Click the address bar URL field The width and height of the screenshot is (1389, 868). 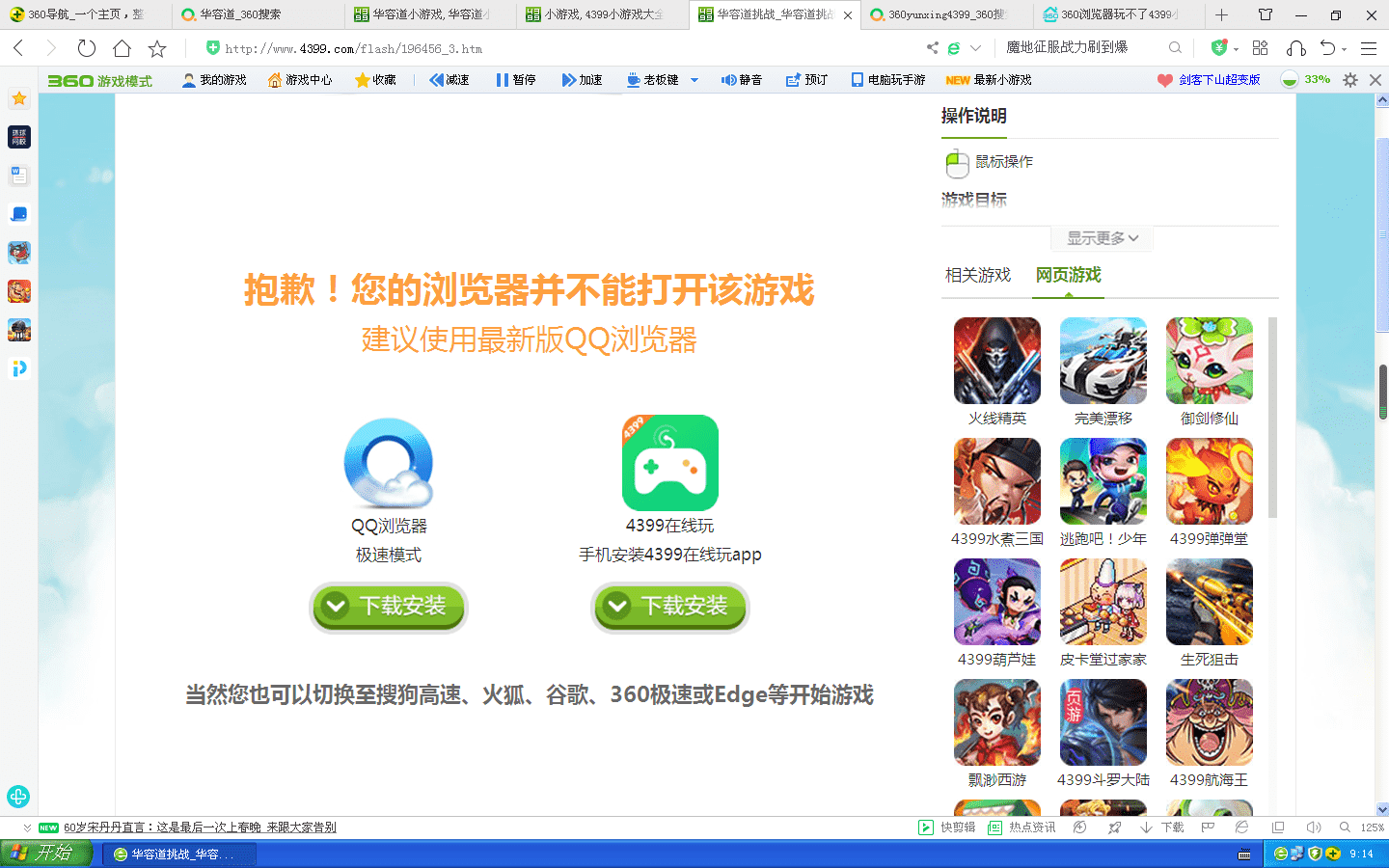pos(559,48)
